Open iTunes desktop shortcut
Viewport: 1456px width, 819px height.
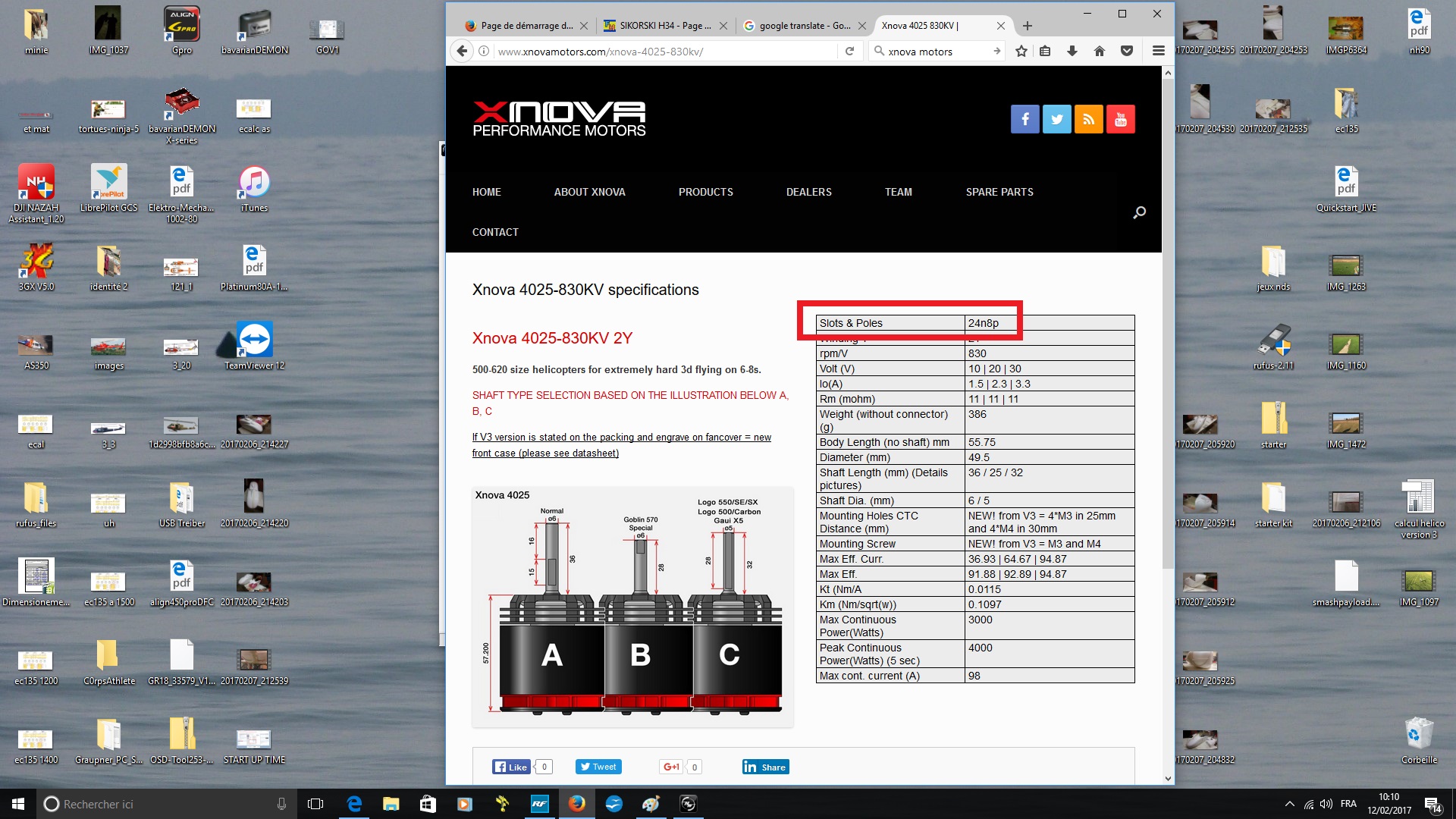[x=254, y=188]
